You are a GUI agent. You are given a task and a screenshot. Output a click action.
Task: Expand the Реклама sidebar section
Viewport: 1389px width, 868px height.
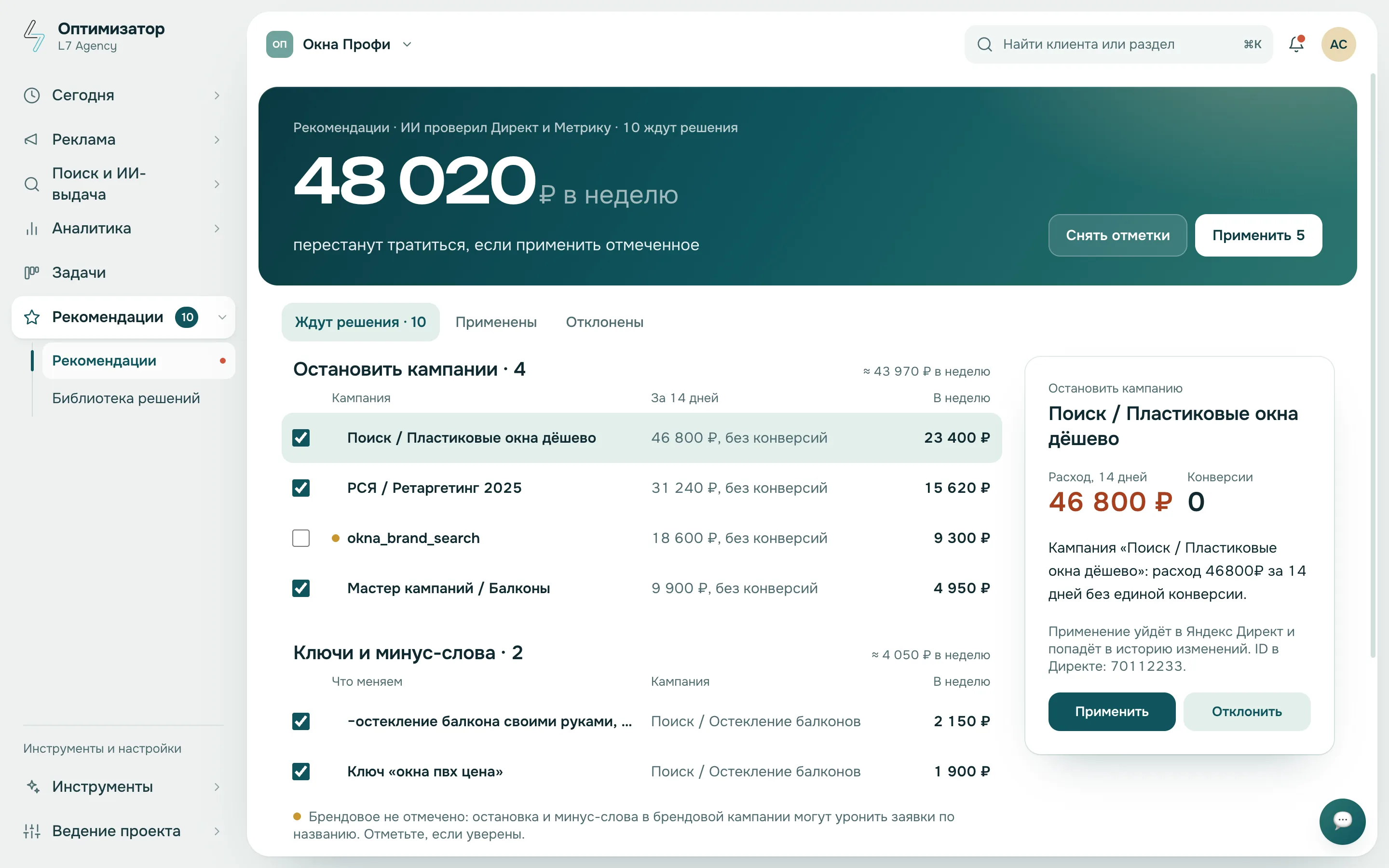217,139
